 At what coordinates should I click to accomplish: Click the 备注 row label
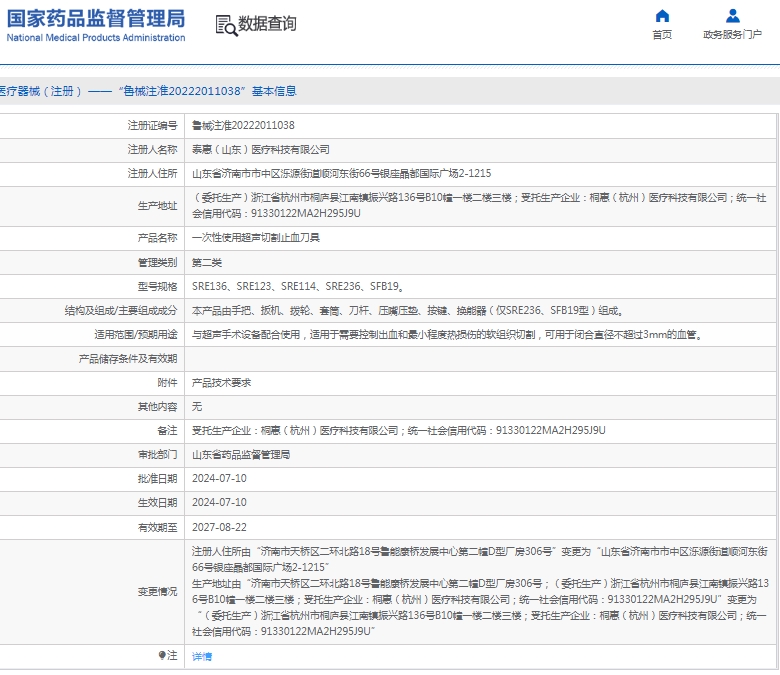[167, 431]
